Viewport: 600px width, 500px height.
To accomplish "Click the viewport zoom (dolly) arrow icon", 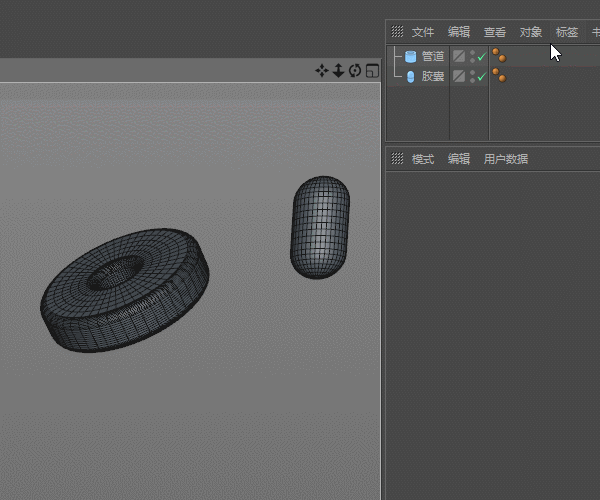I will click(338, 70).
